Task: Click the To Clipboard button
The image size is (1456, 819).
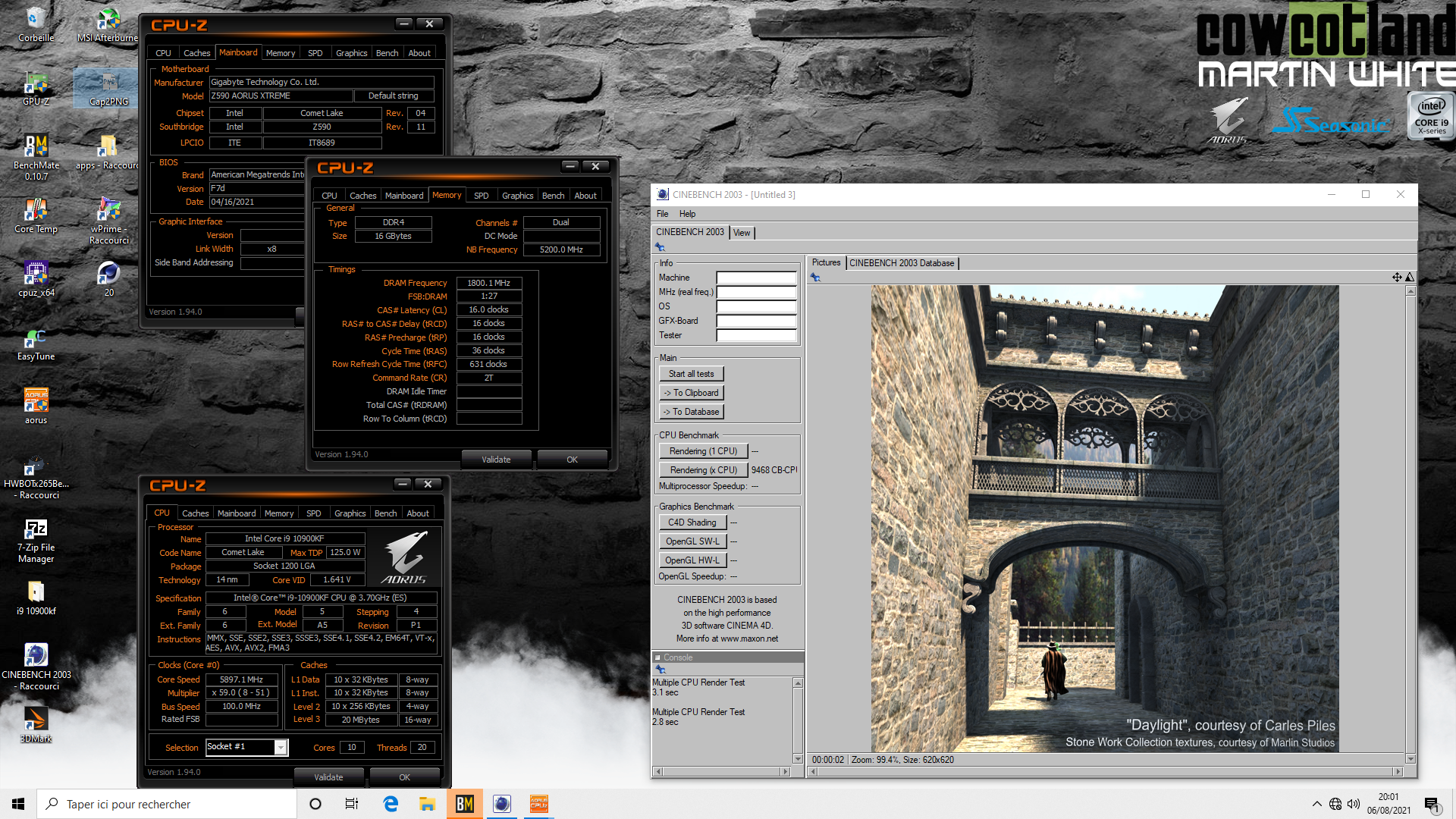Action: coord(692,393)
